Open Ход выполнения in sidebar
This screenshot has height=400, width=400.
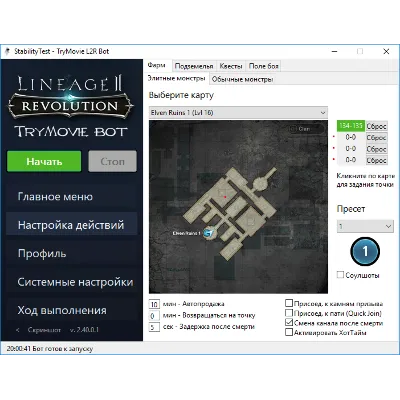tap(72, 310)
